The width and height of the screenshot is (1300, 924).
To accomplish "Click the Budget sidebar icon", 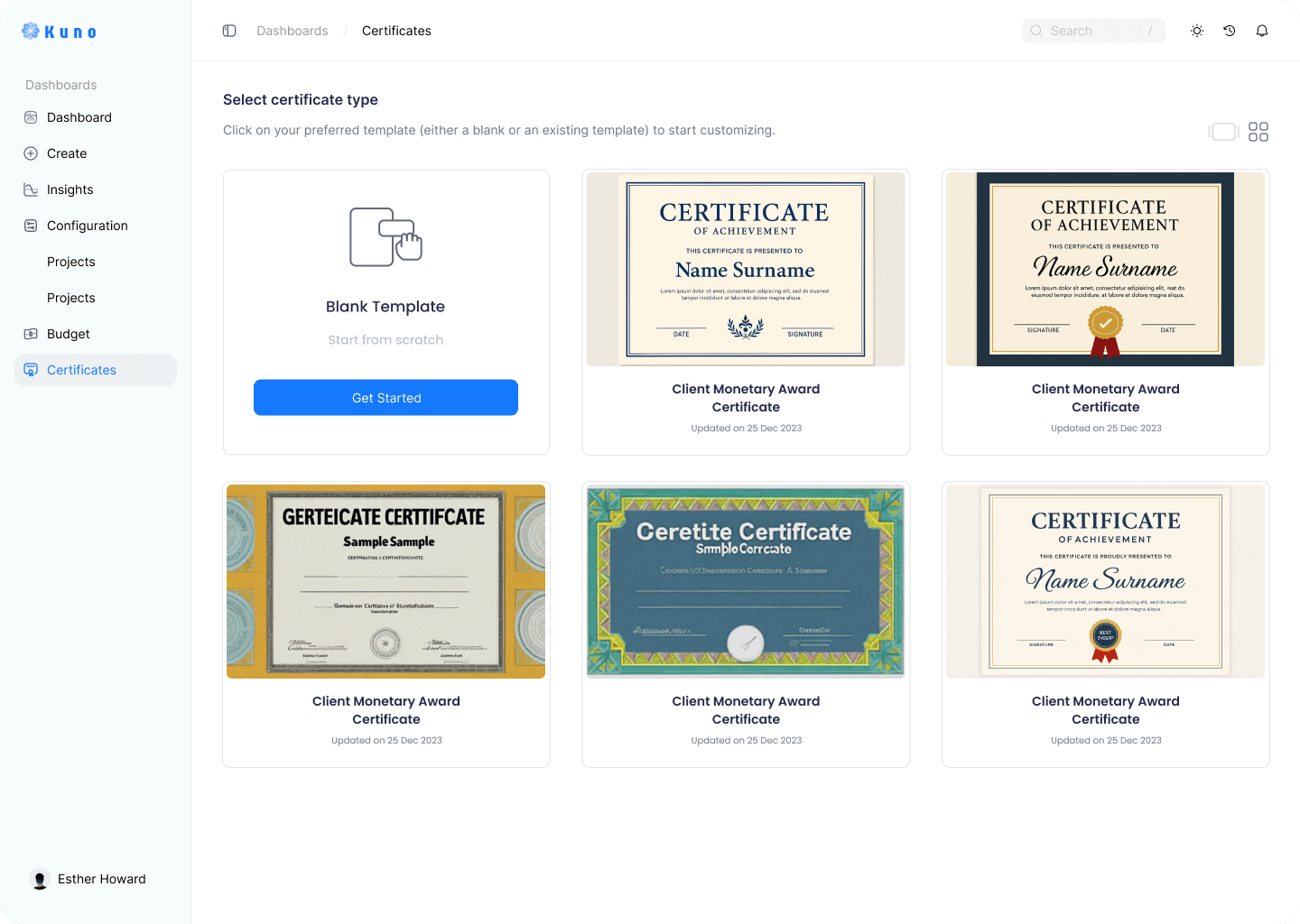I will (x=31, y=334).
